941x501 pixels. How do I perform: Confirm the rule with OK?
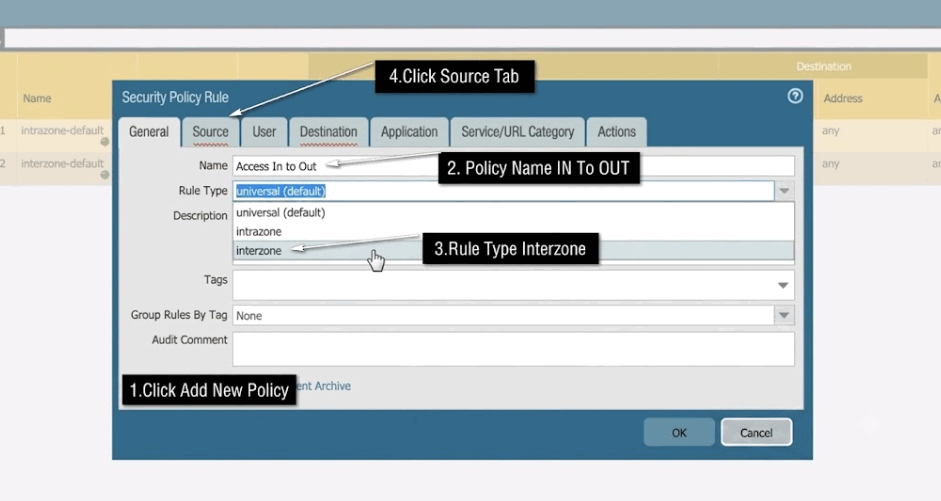(x=679, y=433)
